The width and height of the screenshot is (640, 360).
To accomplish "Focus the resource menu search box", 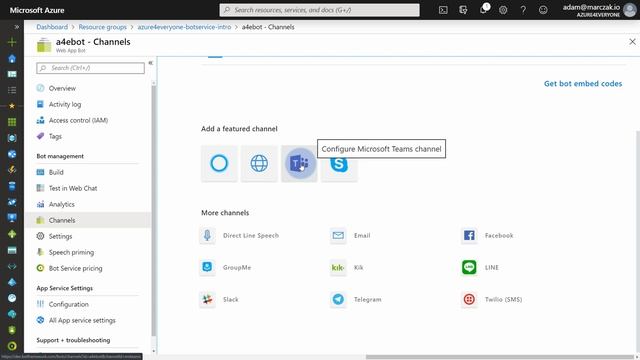I will click(90, 68).
